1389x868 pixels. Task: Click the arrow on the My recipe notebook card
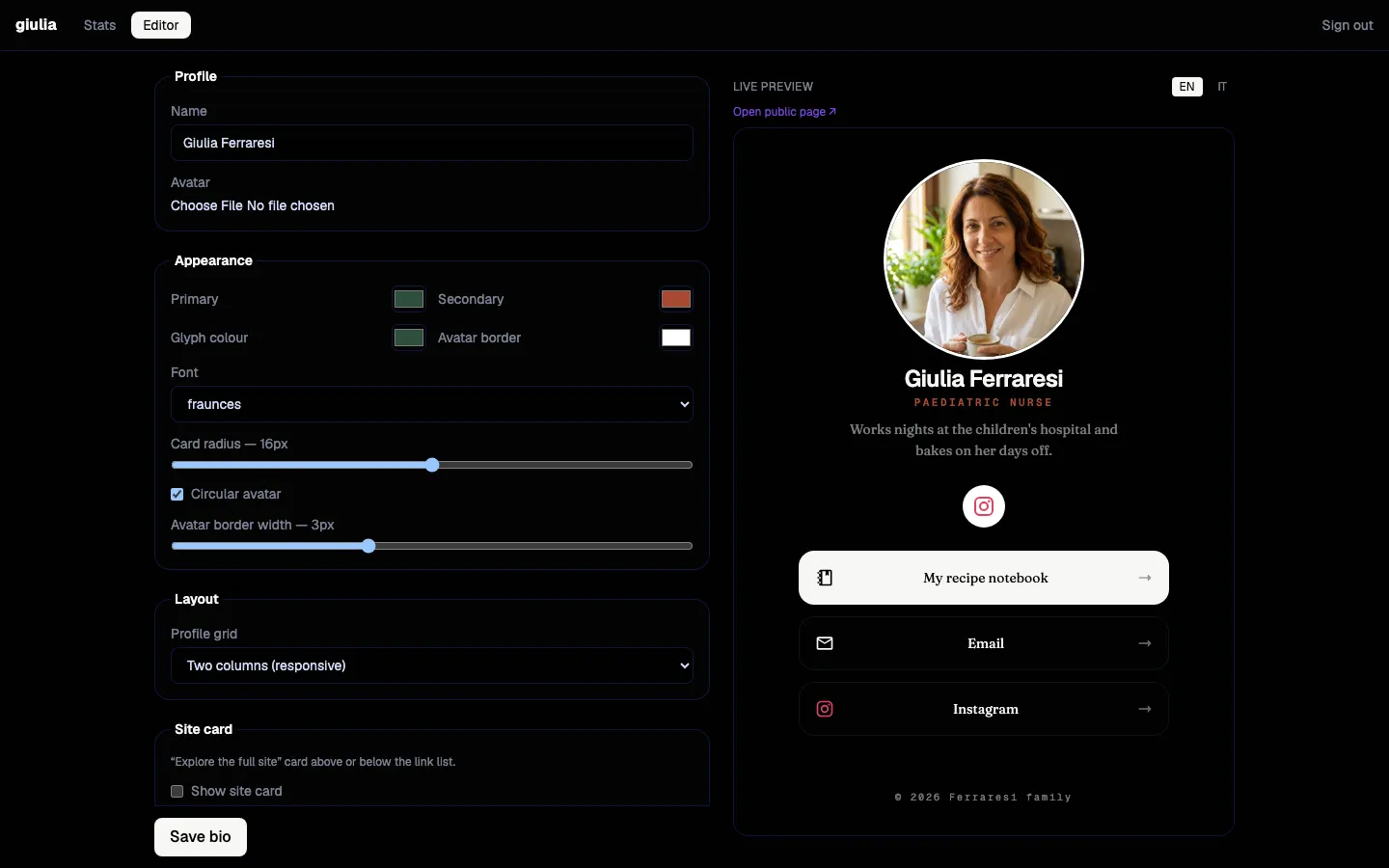click(1145, 578)
